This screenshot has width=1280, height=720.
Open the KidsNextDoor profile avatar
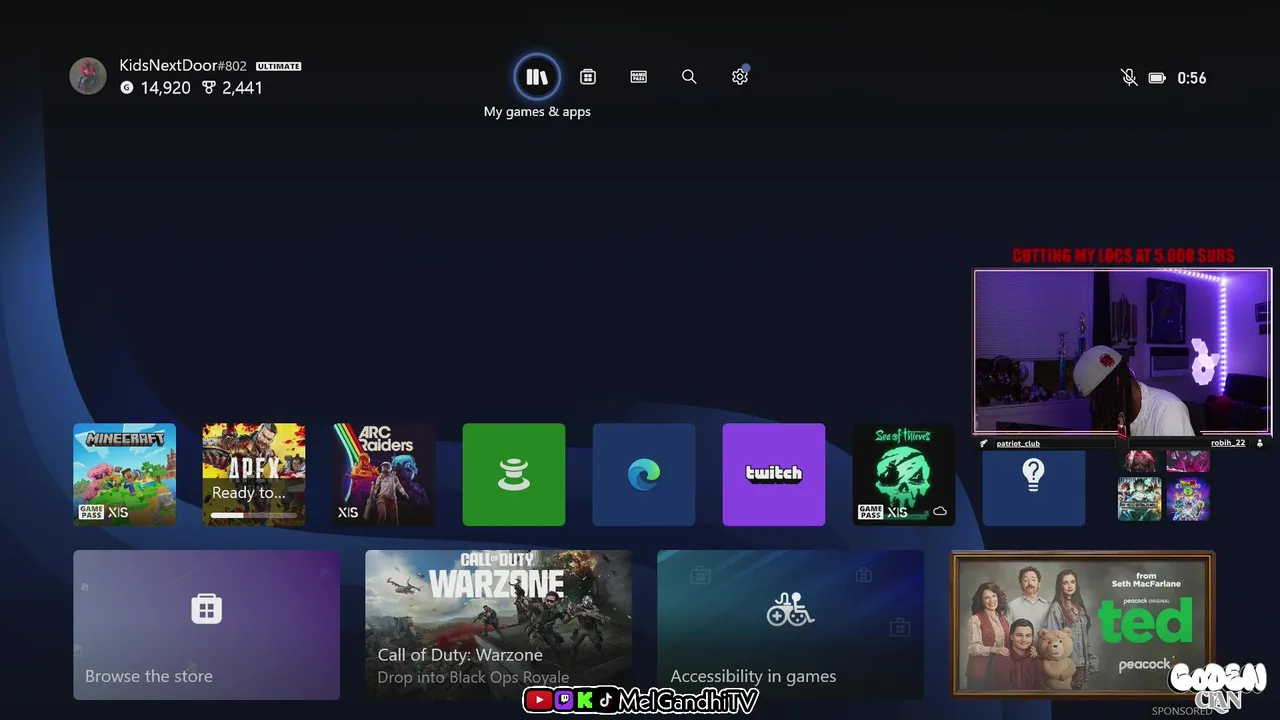pyautogui.click(x=88, y=76)
